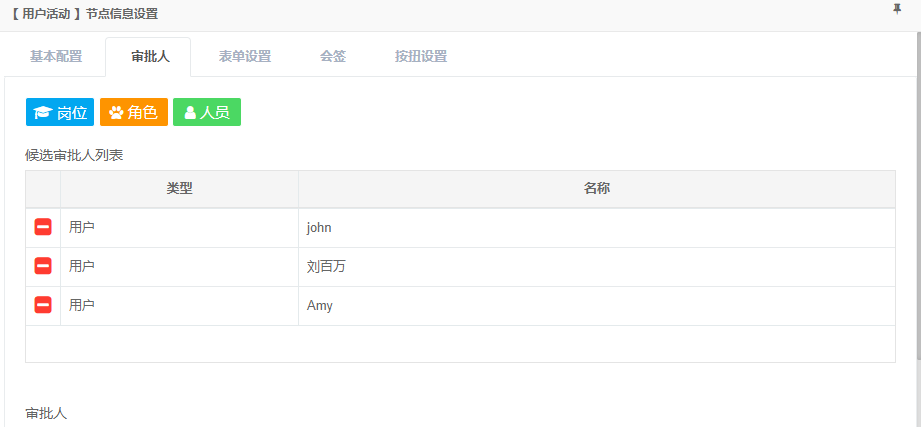The width and height of the screenshot is (921, 427).
Task: Add approver by 角色 button
Action: pos(134,113)
